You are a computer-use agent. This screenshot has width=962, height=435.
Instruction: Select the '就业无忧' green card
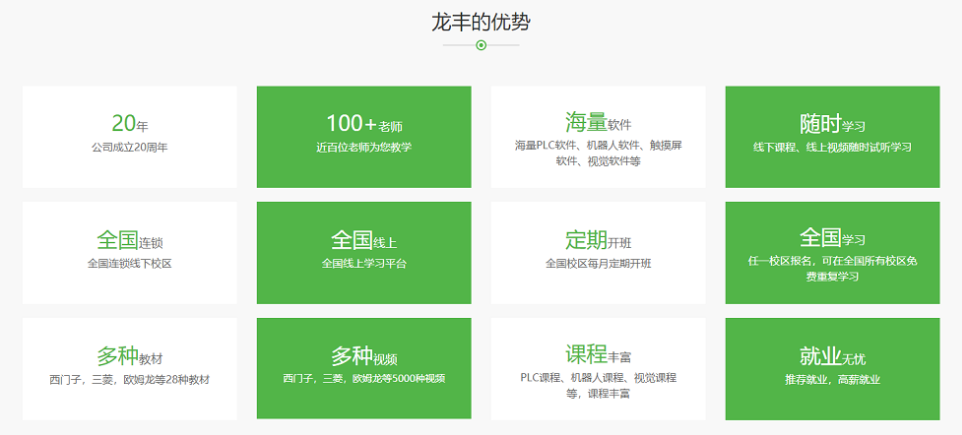tap(832, 368)
